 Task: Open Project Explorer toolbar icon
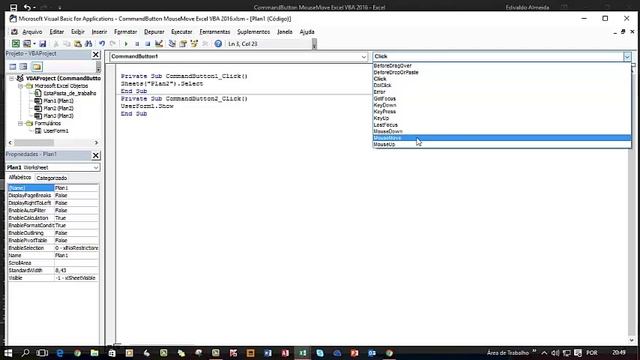tap(172, 44)
